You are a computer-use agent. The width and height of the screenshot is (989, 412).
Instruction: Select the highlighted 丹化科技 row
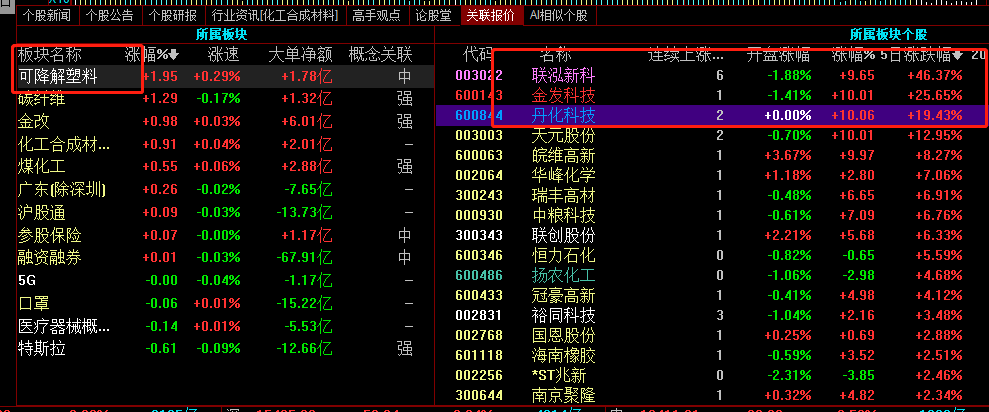[711, 115]
